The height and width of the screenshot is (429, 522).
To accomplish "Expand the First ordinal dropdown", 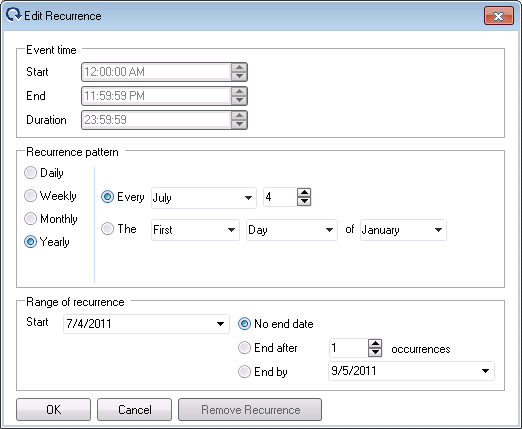I will click(x=195, y=230).
